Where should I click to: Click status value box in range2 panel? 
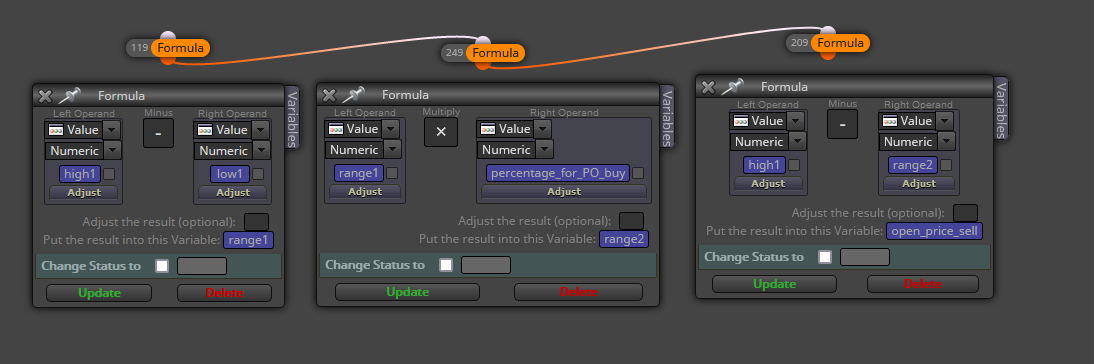tap(486, 265)
